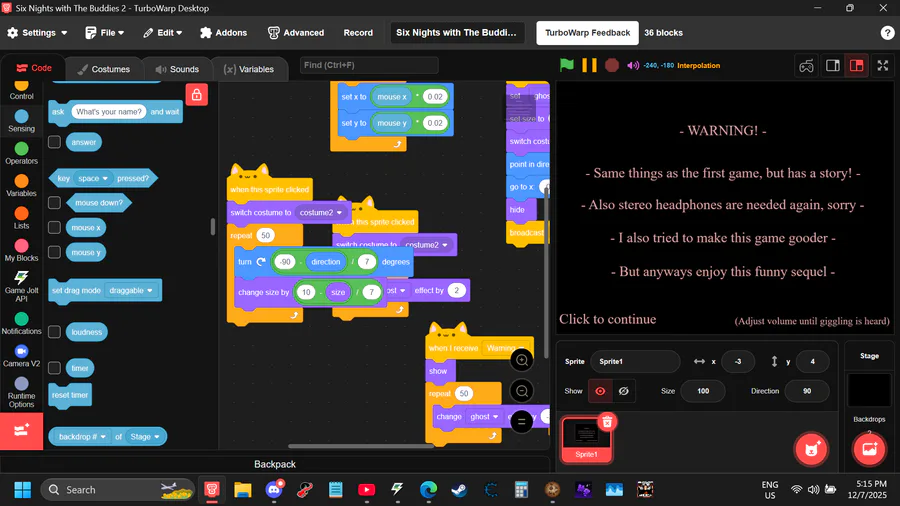
Task: Zoom out the code workspace
Action: pos(522,391)
